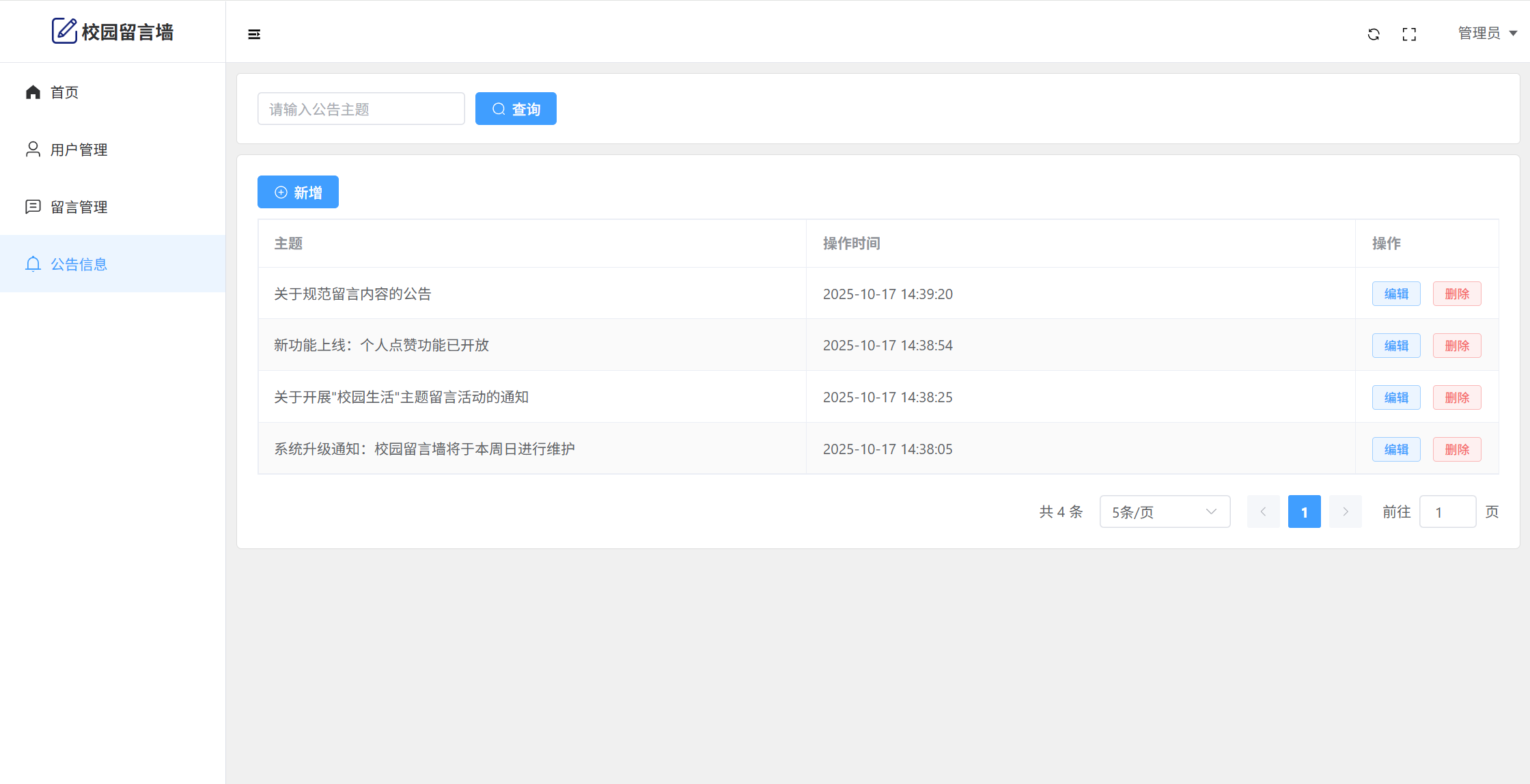This screenshot has width=1530, height=784.
Task: Click the 校园留言墙 logo icon
Action: tap(64, 31)
